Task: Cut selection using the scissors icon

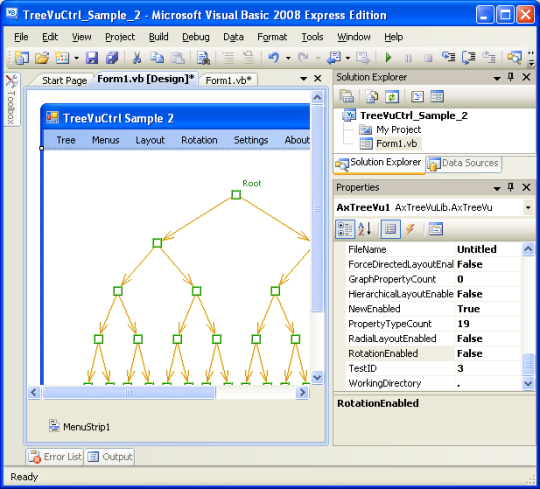Action: (137, 58)
